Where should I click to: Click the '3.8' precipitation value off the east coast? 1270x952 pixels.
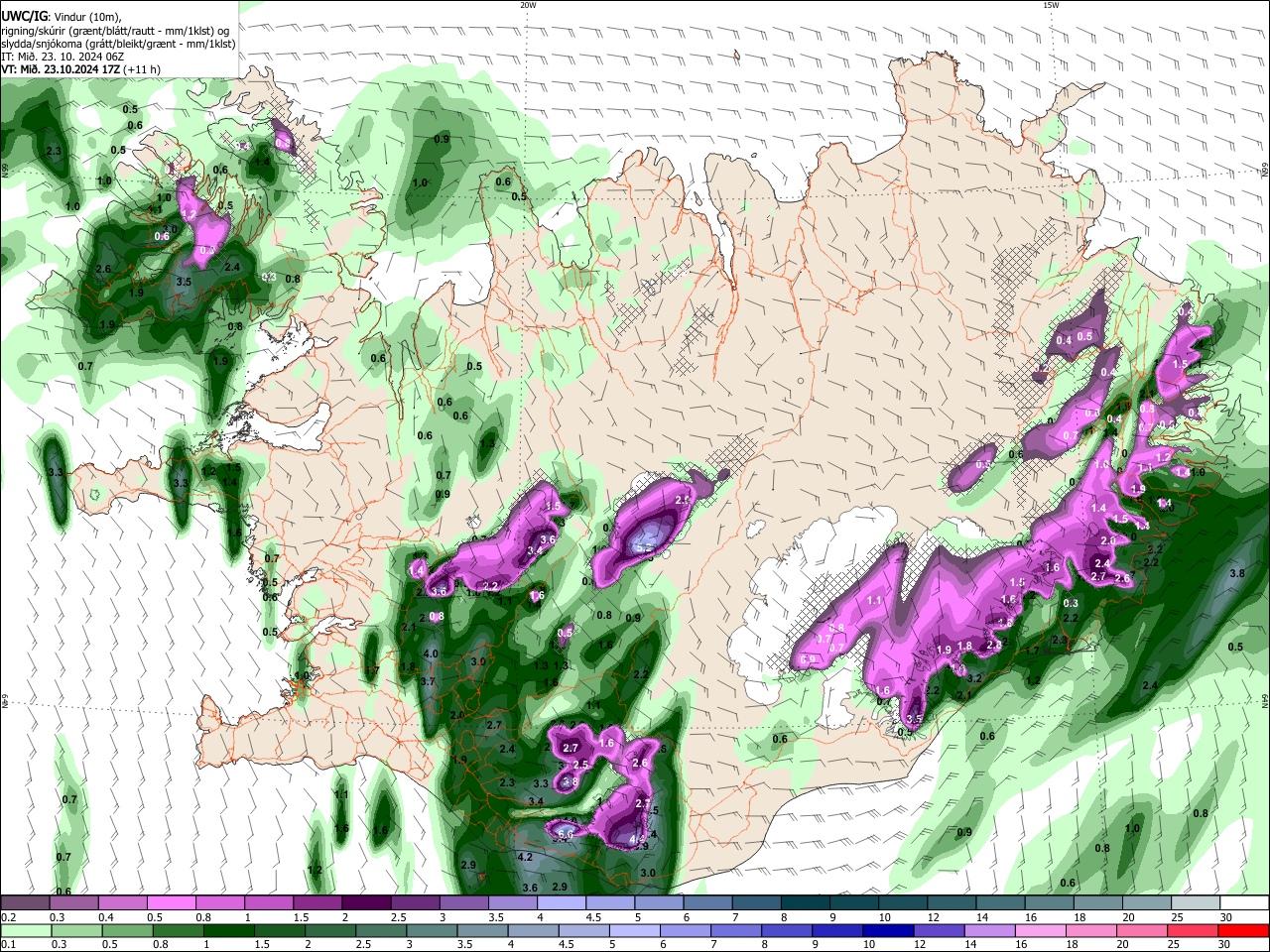(1237, 574)
